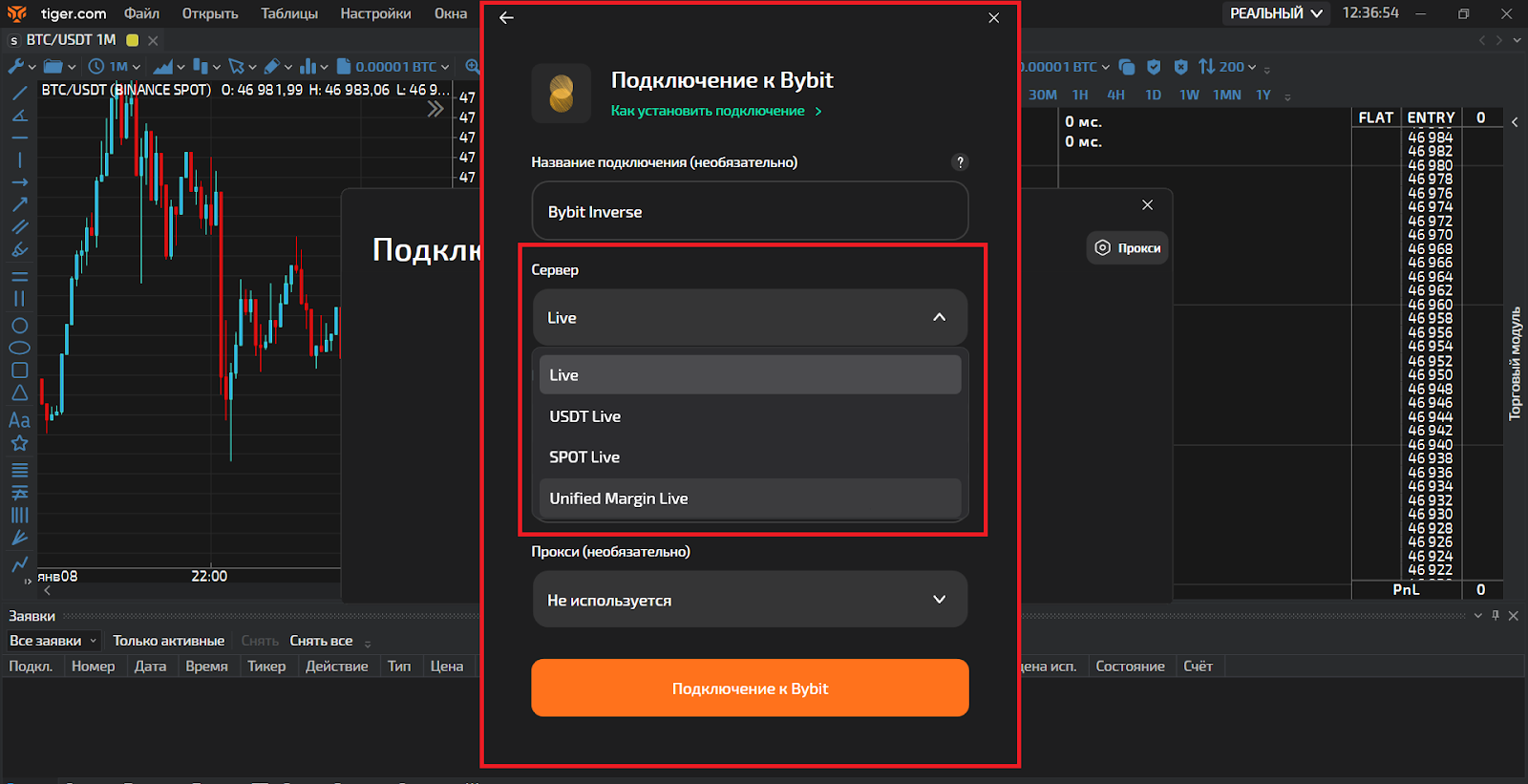The image size is (1528, 784).
Task: Click the yellow link color square on tab
Action: click(x=133, y=40)
